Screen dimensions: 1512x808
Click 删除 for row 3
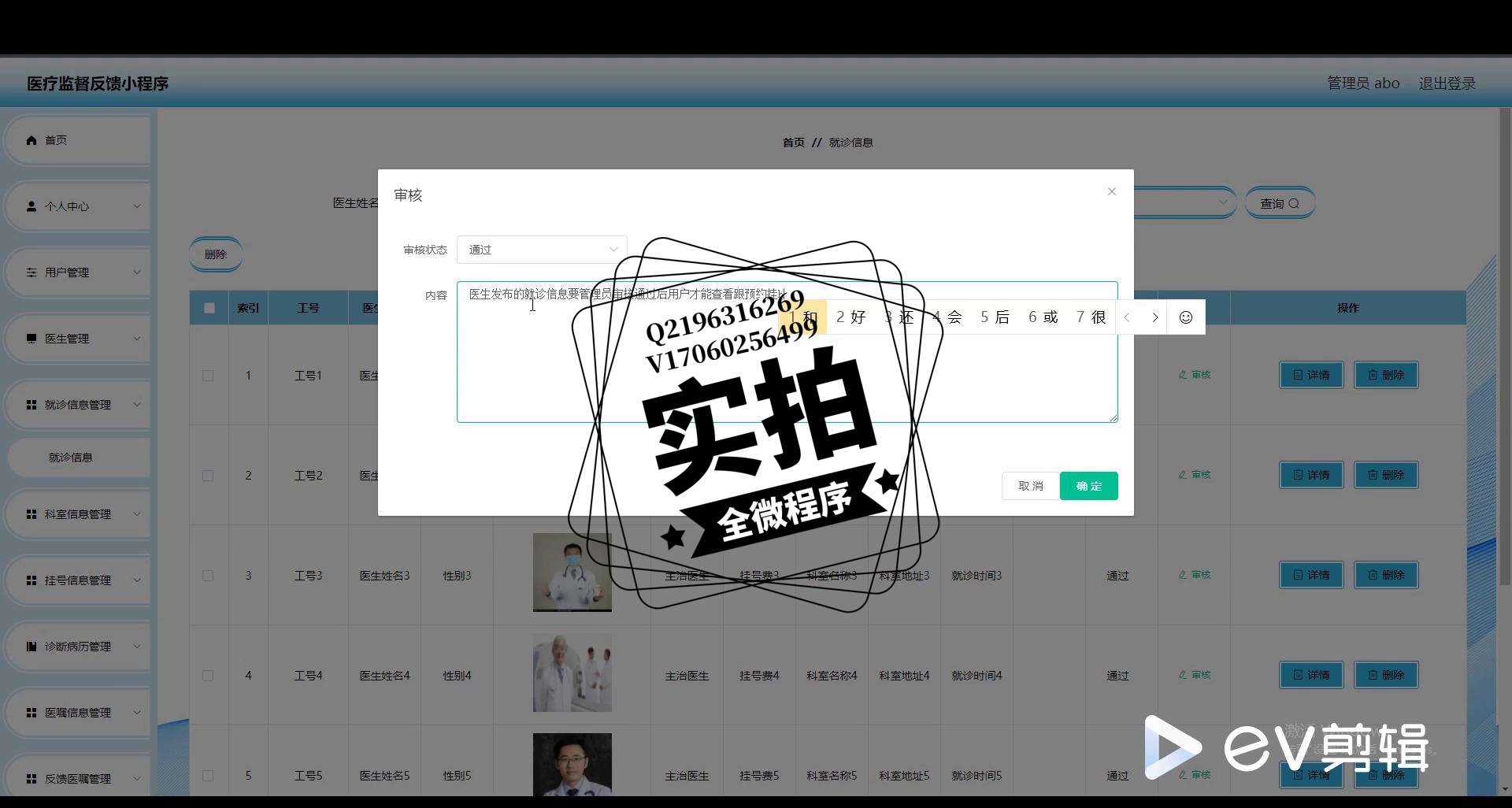[x=1386, y=575]
